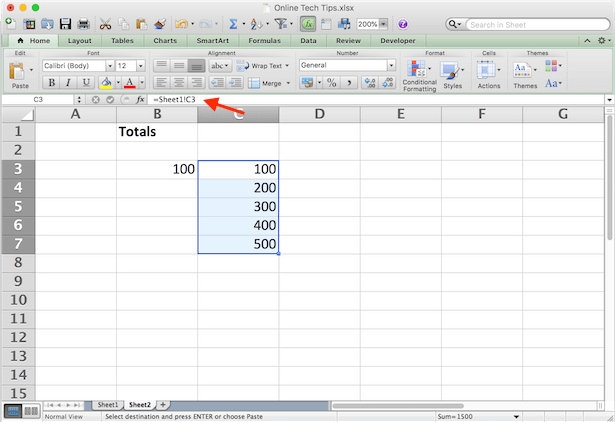
Task: Click the Format Painter brush icon
Action: coord(157,23)
